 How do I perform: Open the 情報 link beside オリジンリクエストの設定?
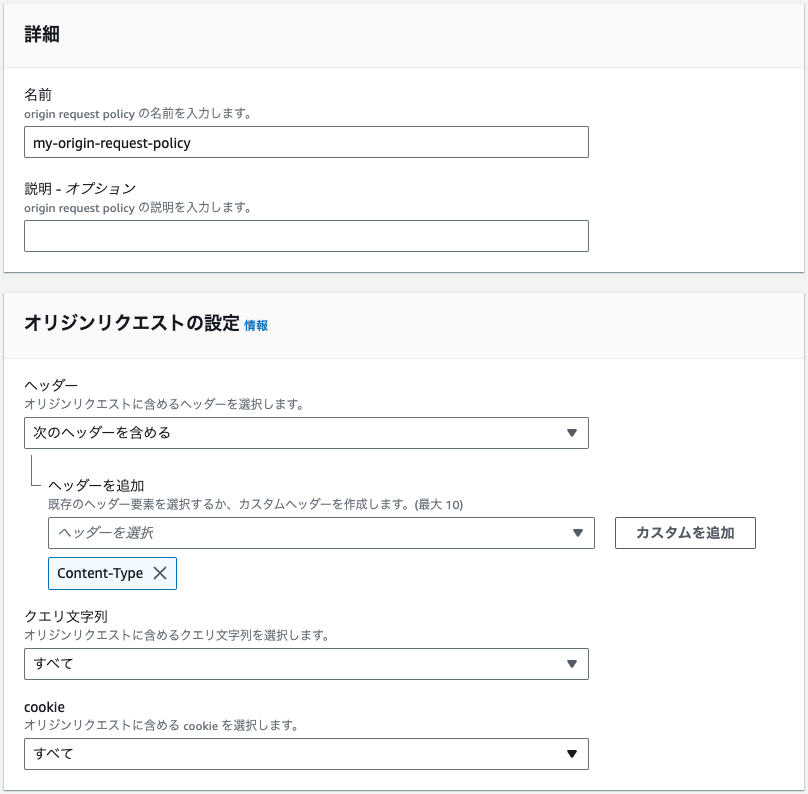[256, 325]
